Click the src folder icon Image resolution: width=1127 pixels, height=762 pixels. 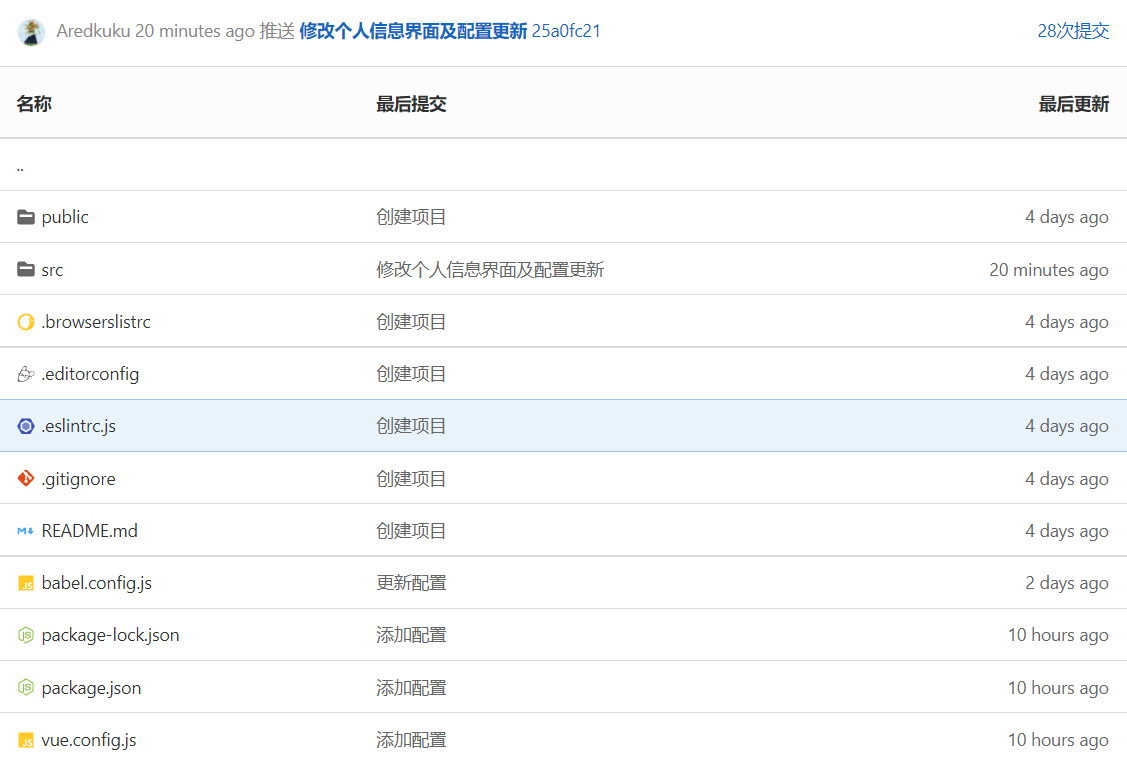coord(26,269)
